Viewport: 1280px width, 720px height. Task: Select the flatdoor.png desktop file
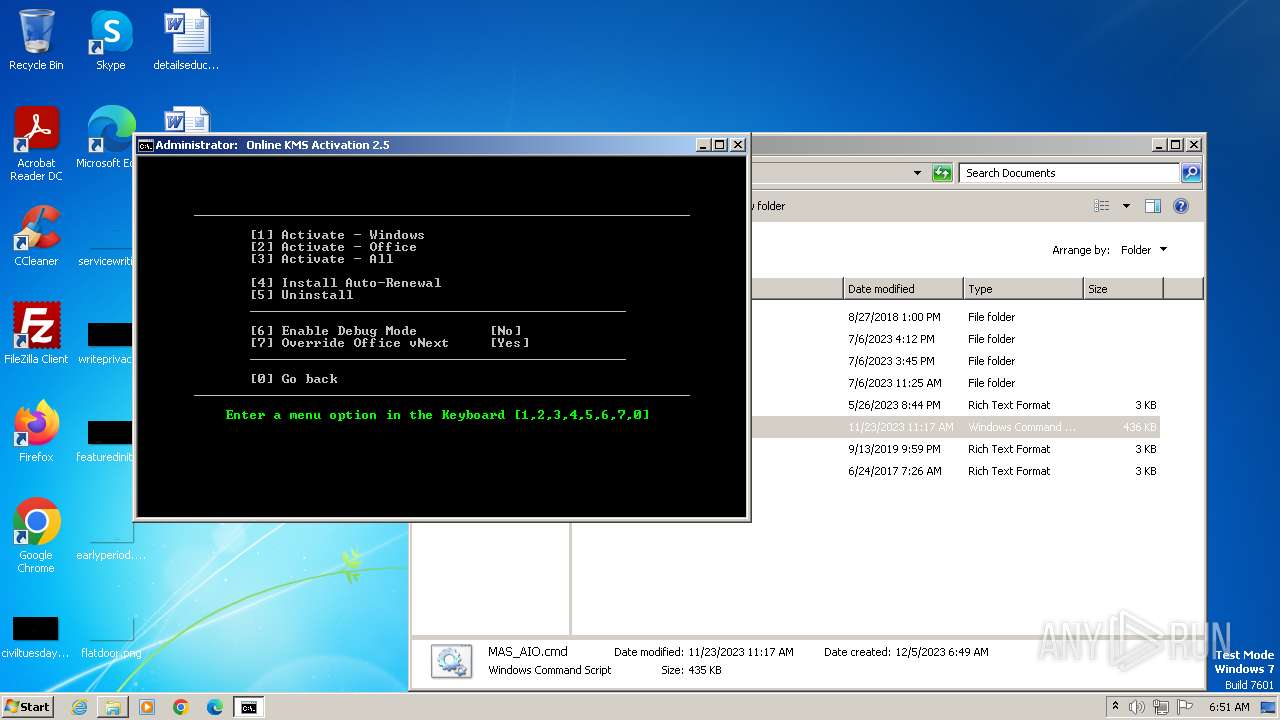click(110, 636)
